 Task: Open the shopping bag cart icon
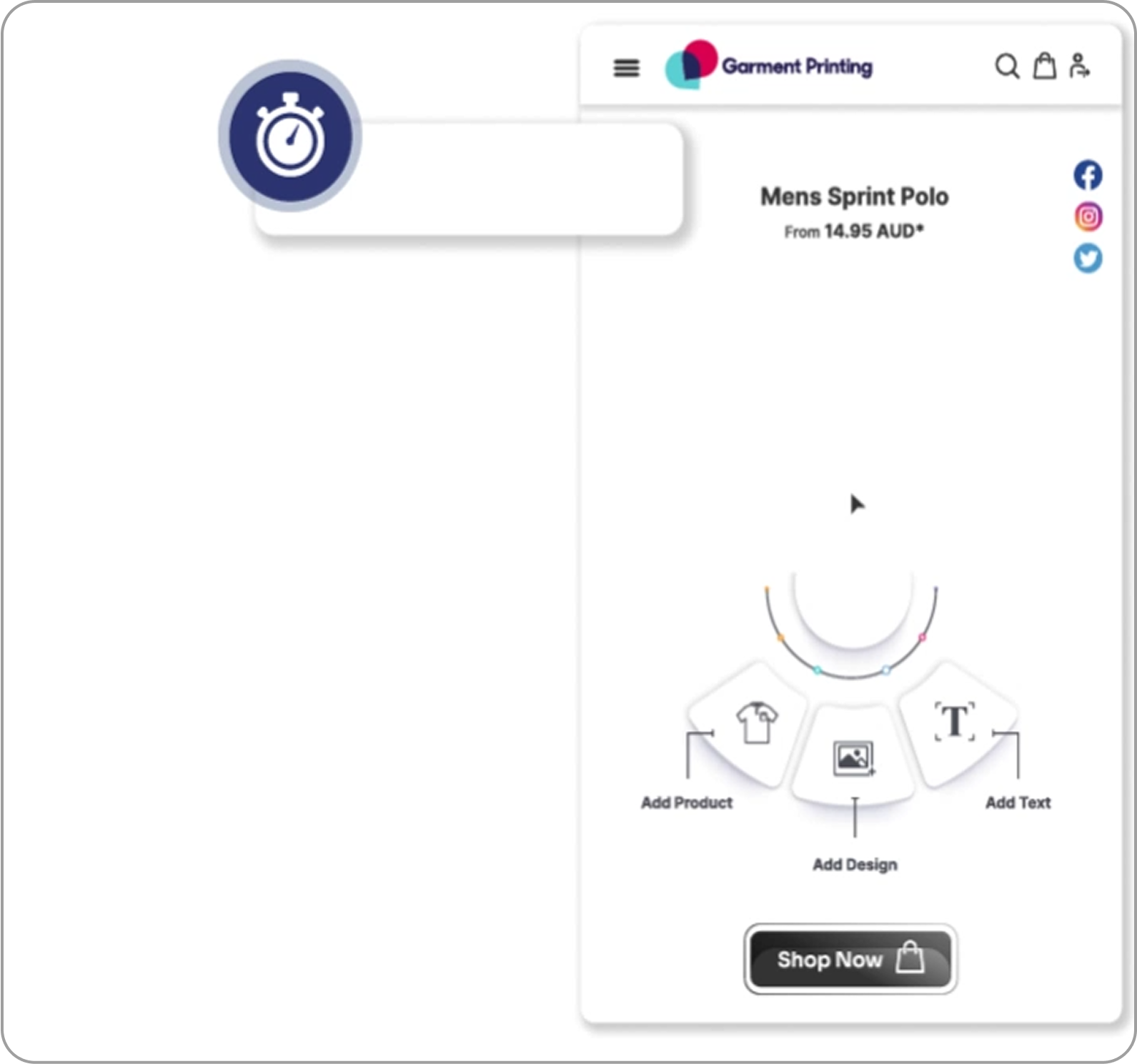click(1044, 66)
